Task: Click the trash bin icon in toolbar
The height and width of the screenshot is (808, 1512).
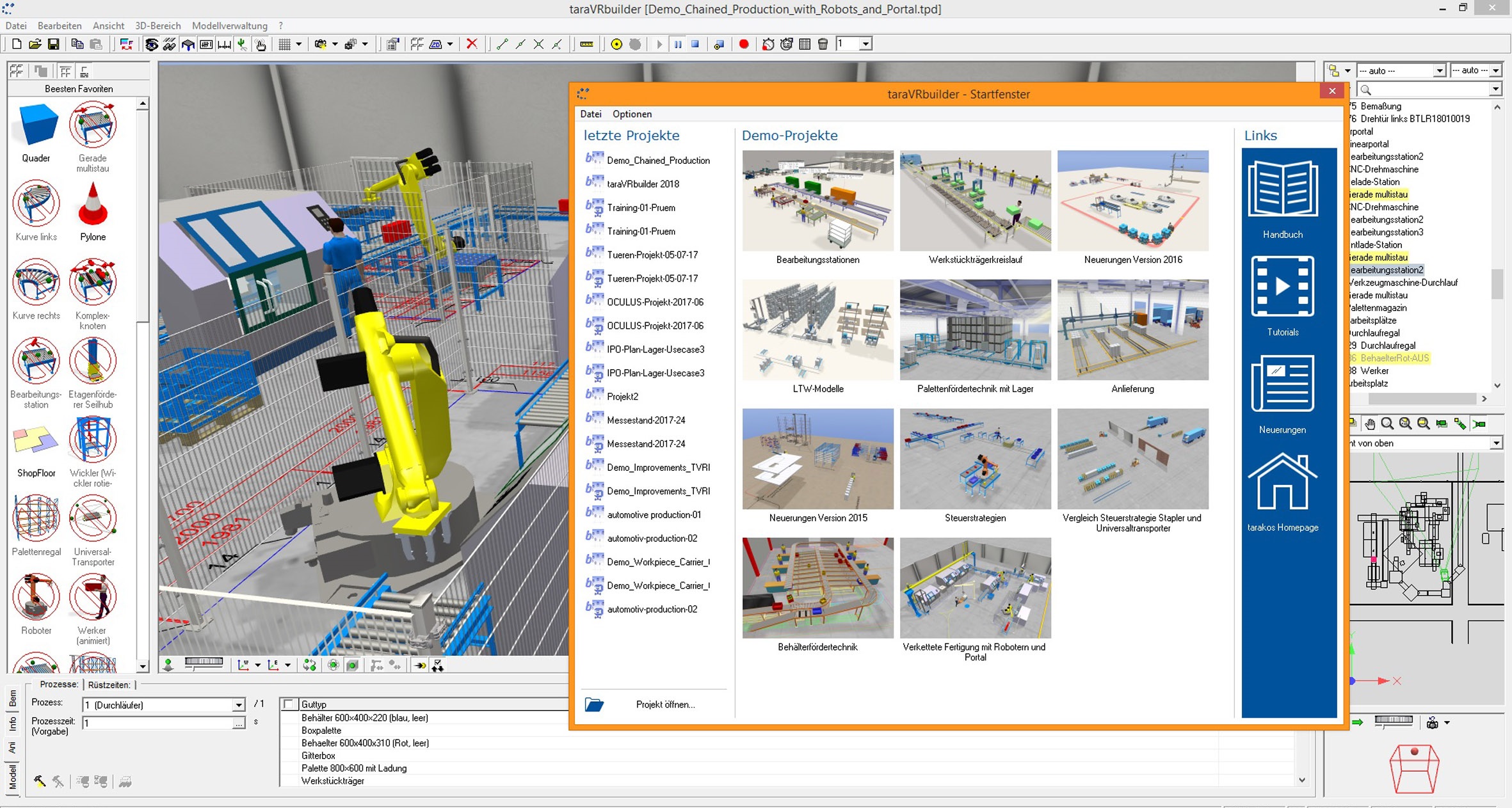Action: 823,44
